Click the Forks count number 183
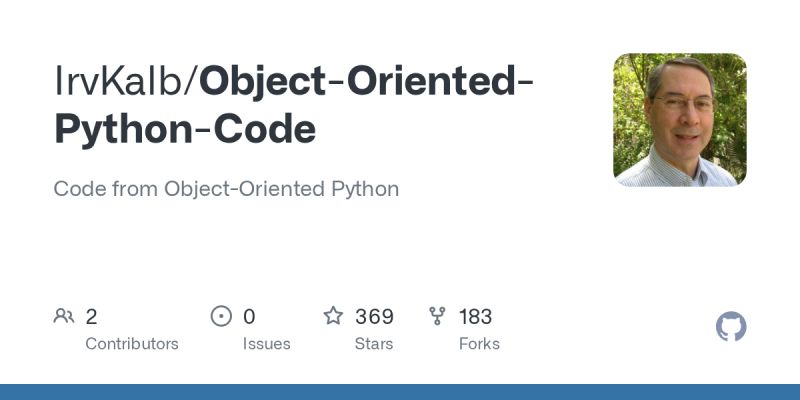 (x=475, y=317)
